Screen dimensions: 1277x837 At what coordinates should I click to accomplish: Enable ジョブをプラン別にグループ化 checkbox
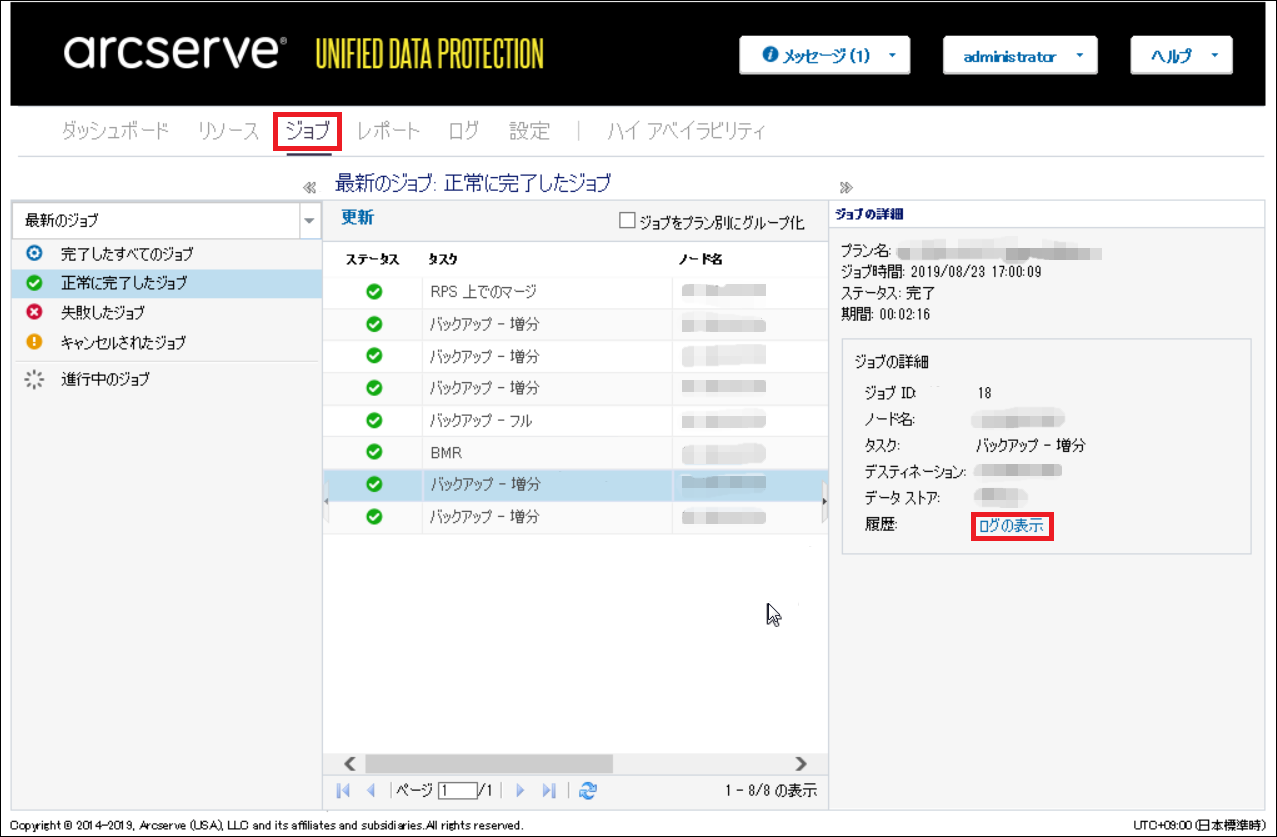627,221
